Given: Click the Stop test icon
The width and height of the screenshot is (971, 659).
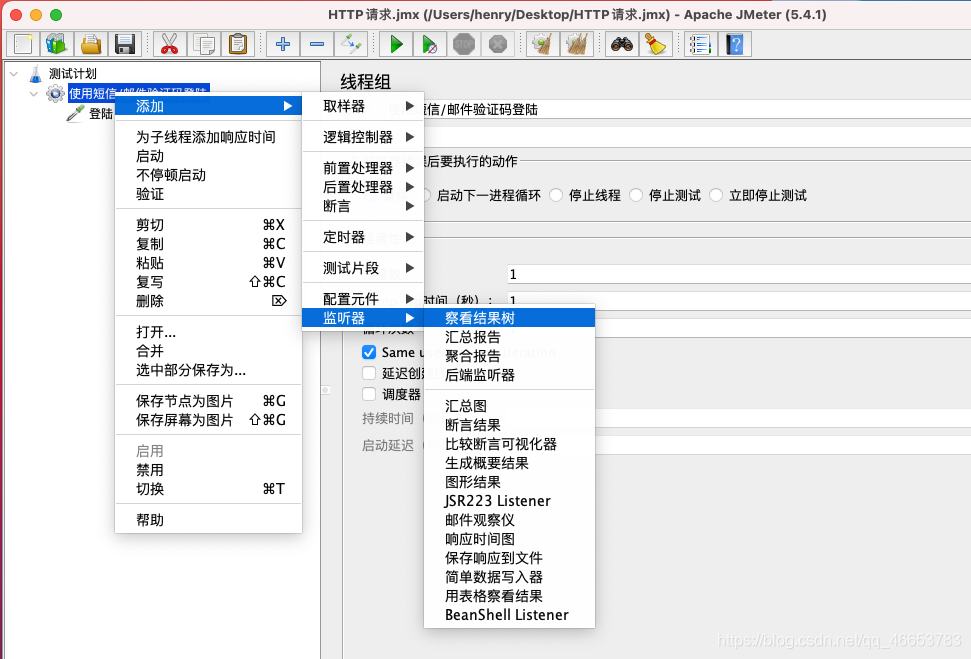Looking at the screenshot, I should (x=464, y=44).
